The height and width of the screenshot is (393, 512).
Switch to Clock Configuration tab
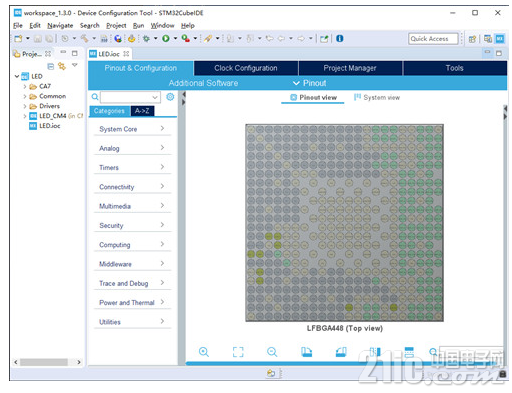pos(246,68)
